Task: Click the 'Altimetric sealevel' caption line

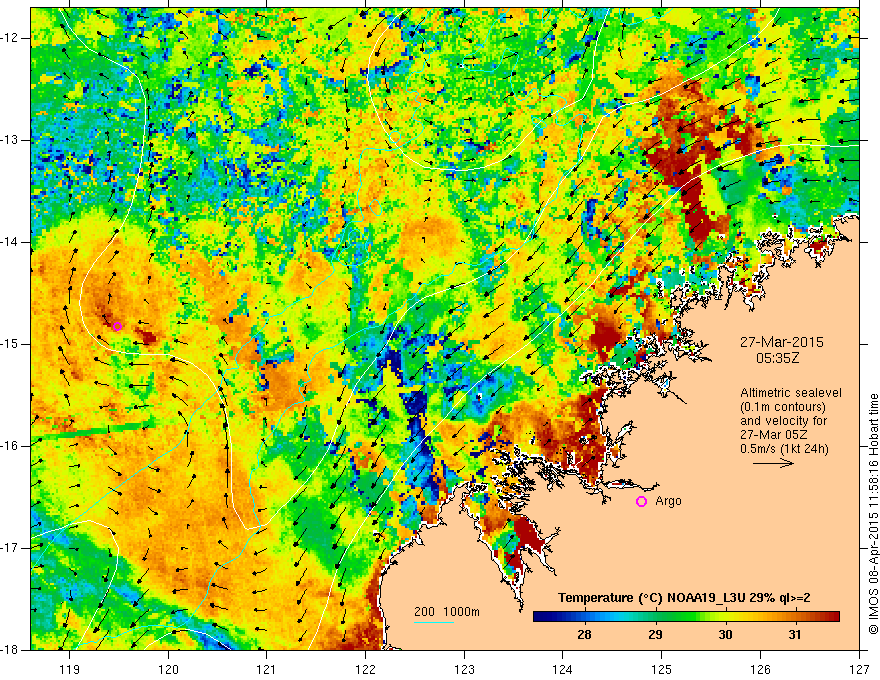Action: 791,393
